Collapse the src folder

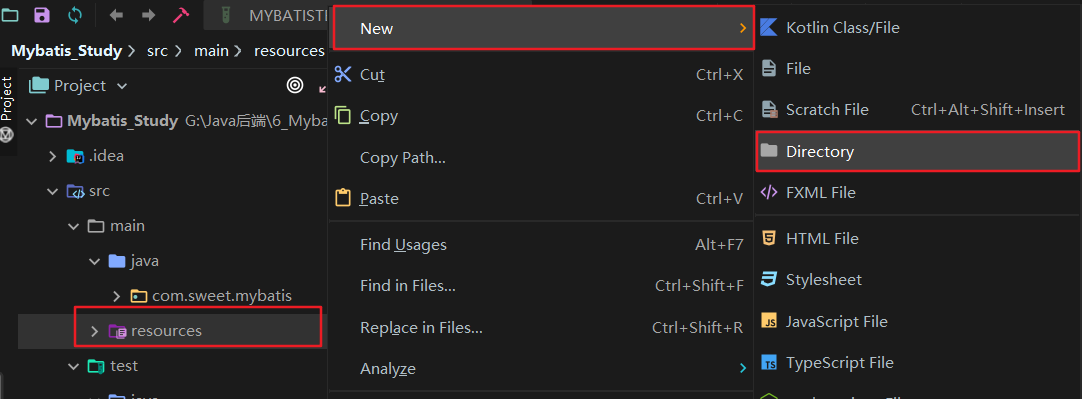pyautogui.click(x=52, y=191)
